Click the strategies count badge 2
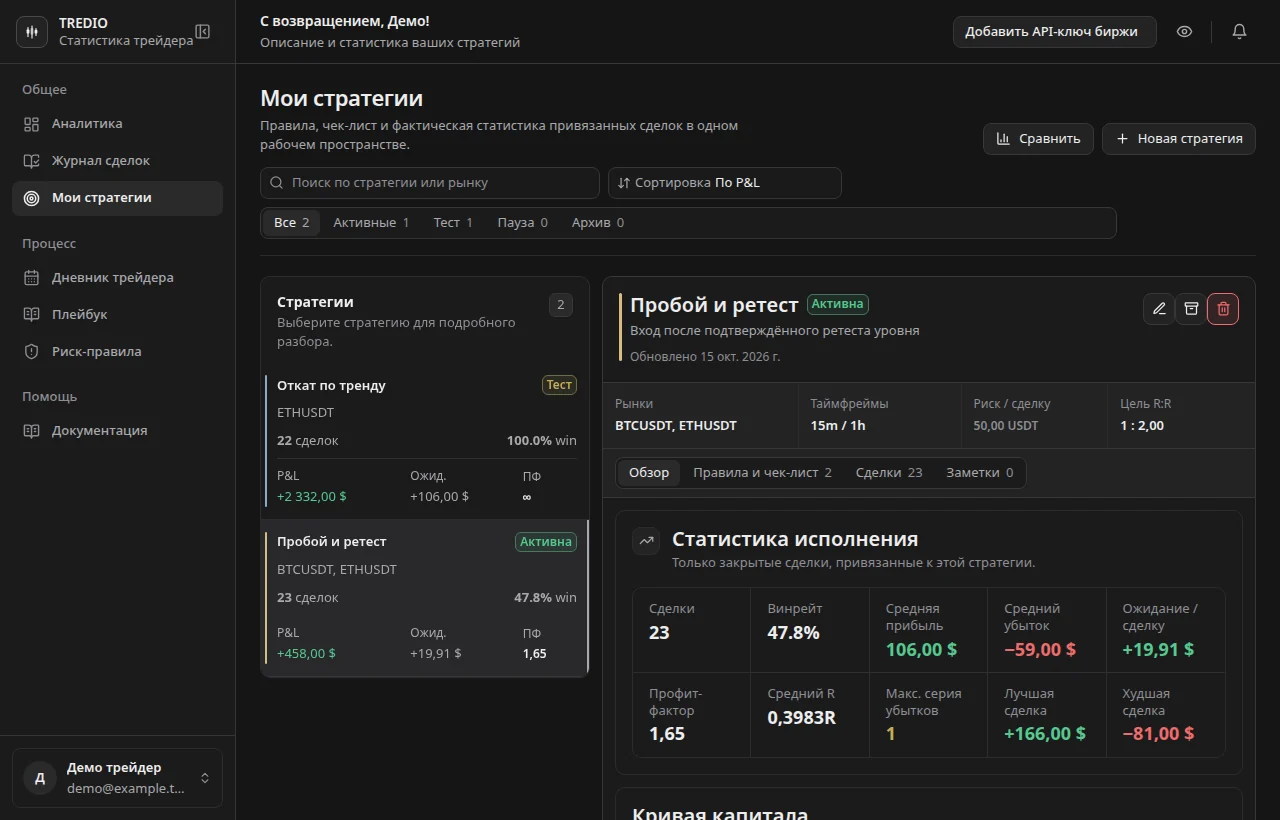The image size is (1280, 820). (561, 305)
